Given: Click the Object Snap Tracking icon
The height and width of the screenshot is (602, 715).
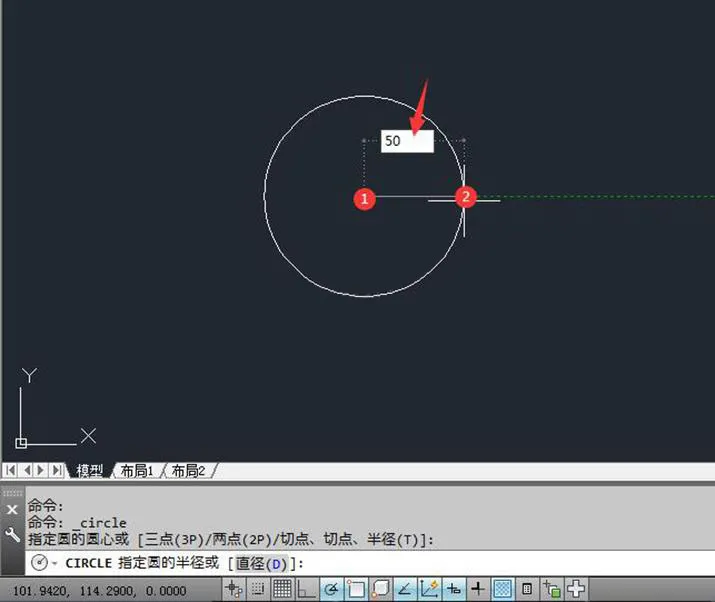Looking at the screenshot, I should pyautogui.click(x=405, y=589).
